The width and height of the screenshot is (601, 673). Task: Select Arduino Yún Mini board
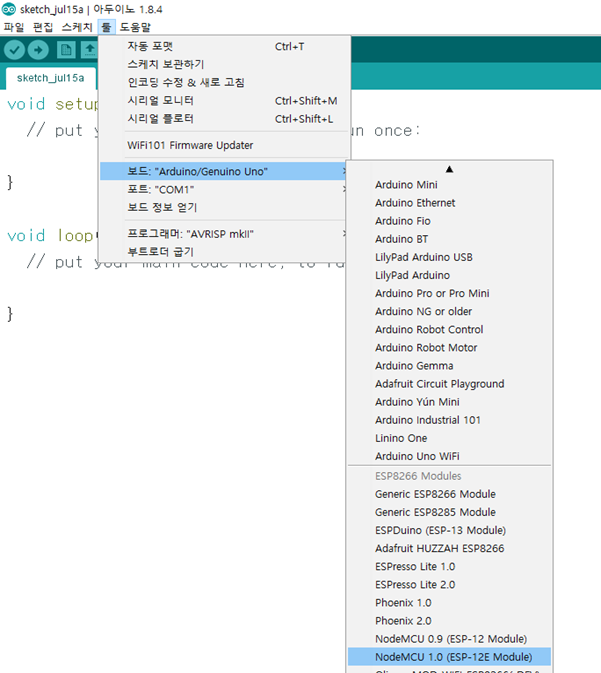click(449, 402)
